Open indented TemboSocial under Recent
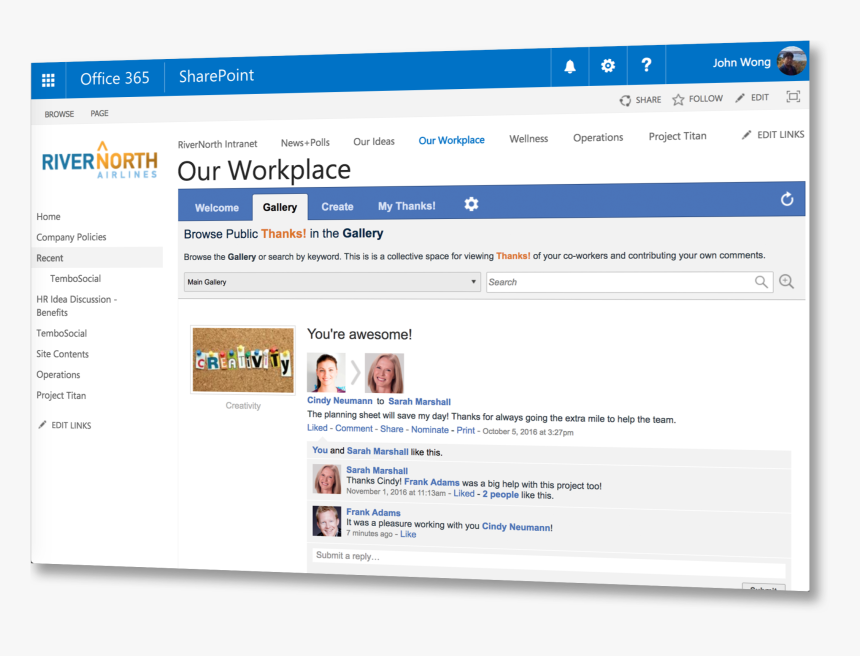 tap(76, 279)
